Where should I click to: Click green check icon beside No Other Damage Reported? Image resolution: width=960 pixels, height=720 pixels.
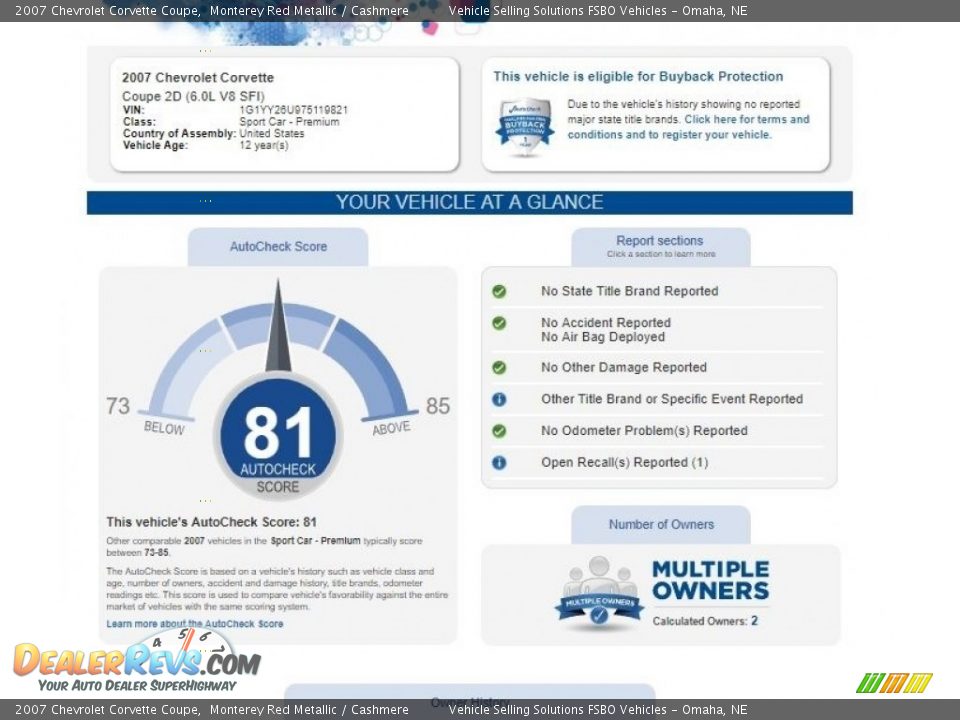499,367
